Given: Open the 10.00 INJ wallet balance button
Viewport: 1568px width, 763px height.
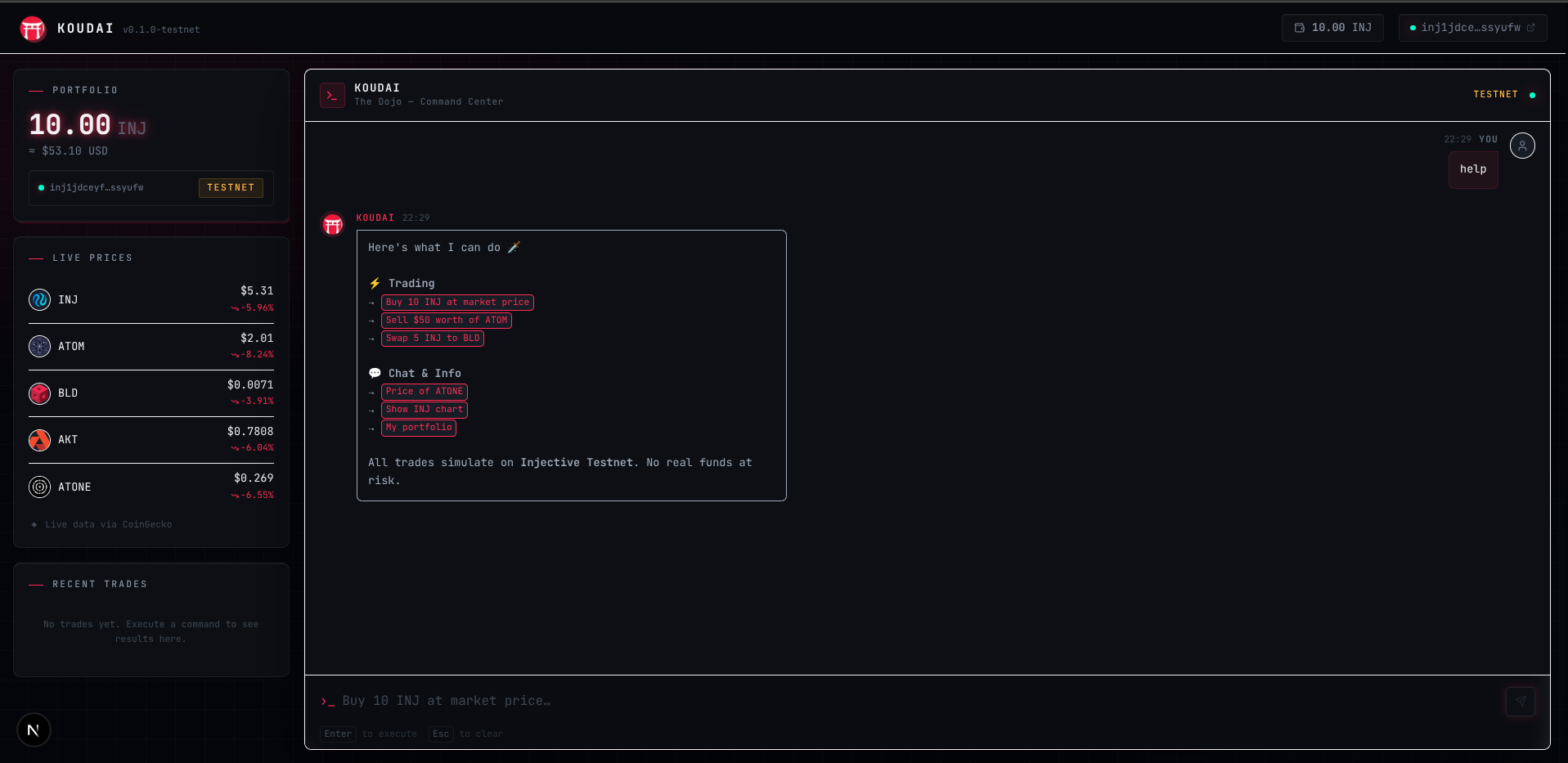Looking at the screenshot, I should 1332,28.
